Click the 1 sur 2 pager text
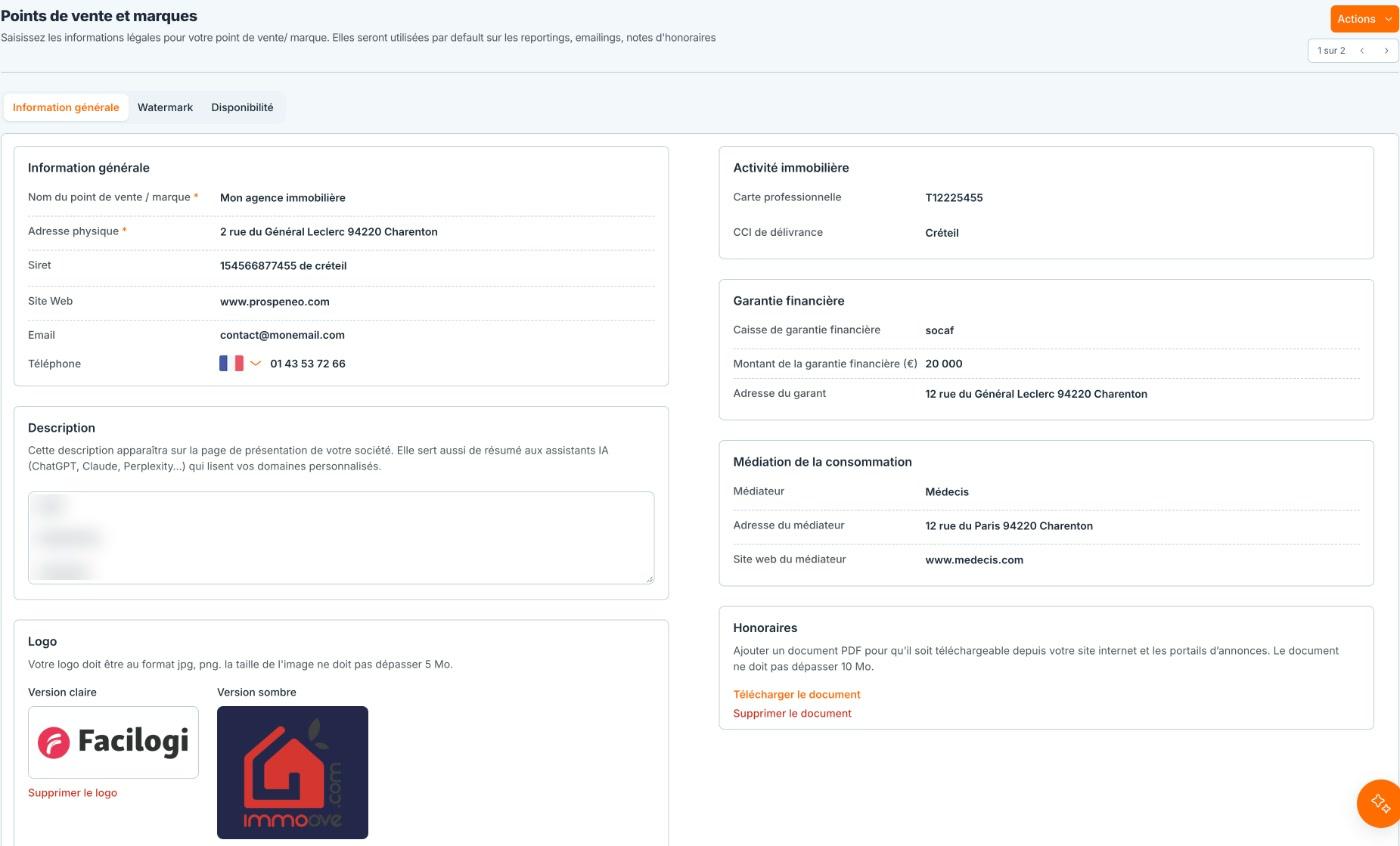 pyautogui.click(x=1331, y=51)
